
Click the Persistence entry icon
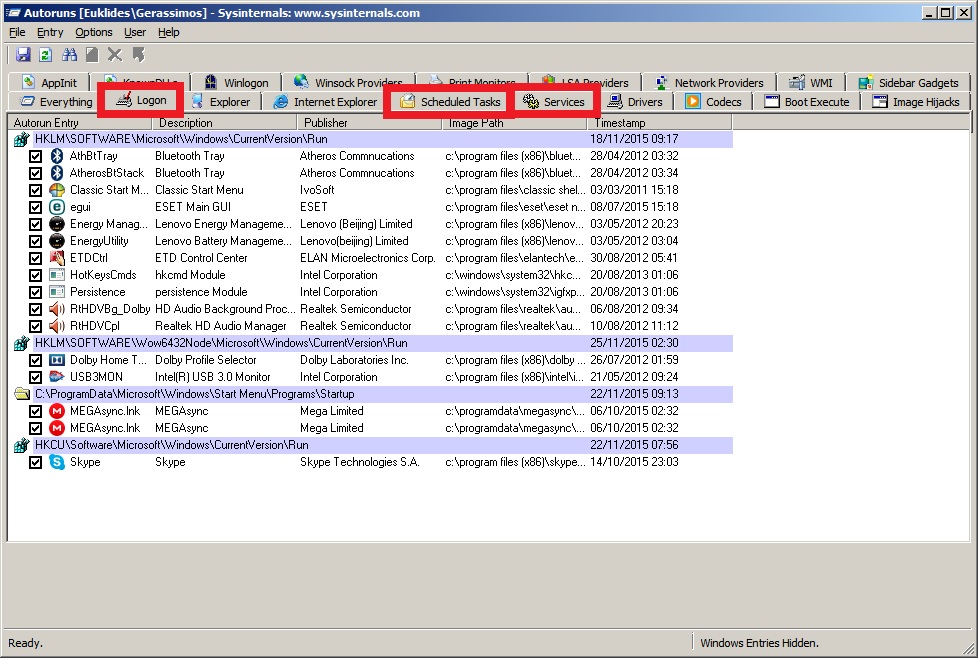(x=57, y=292)
